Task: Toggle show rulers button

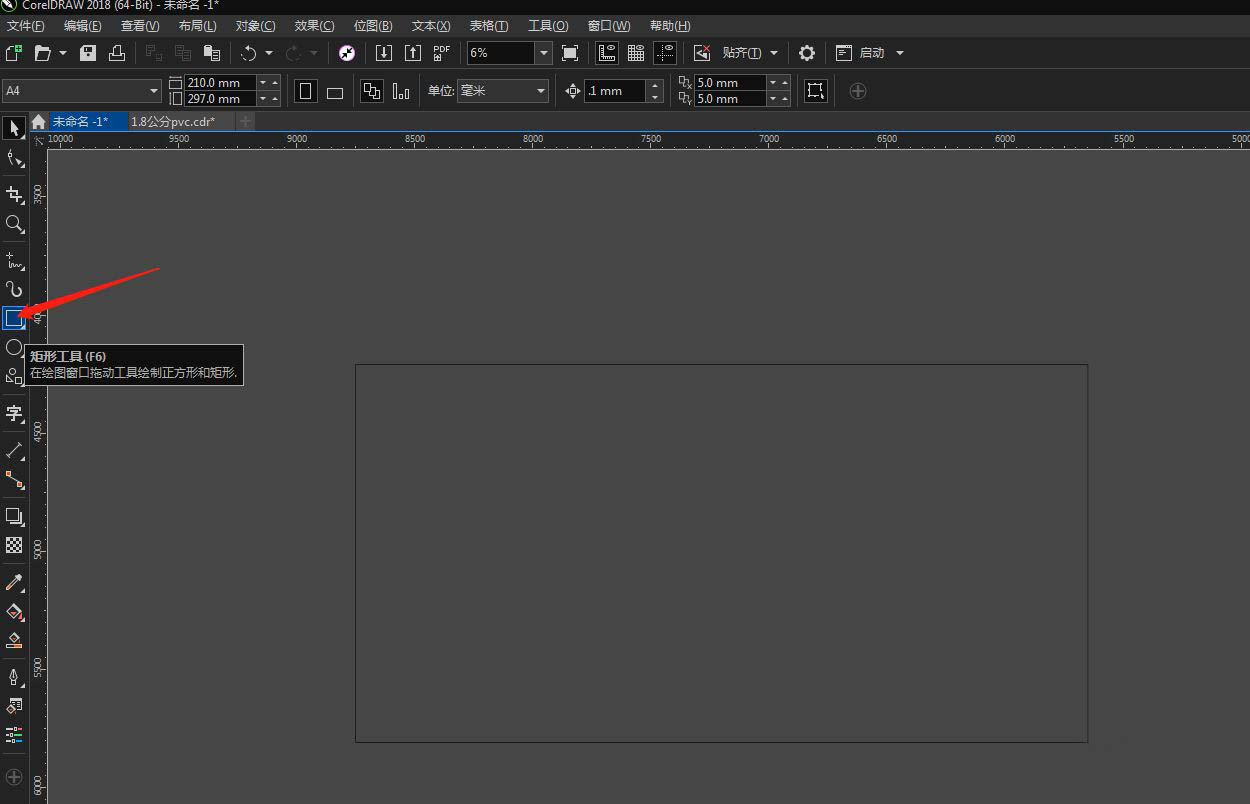Action: click(x=606, y=53)
